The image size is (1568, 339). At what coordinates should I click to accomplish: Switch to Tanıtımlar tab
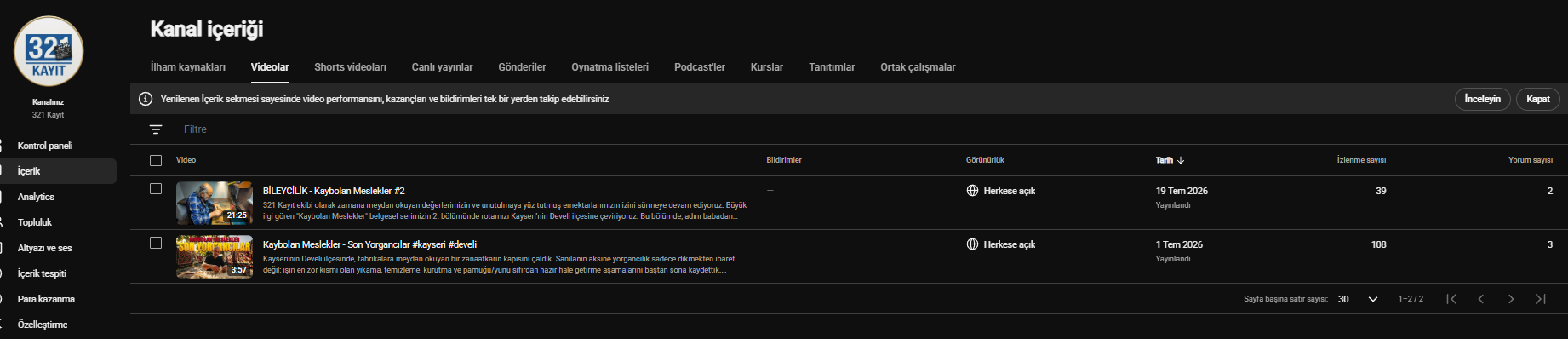coord(832,67)
